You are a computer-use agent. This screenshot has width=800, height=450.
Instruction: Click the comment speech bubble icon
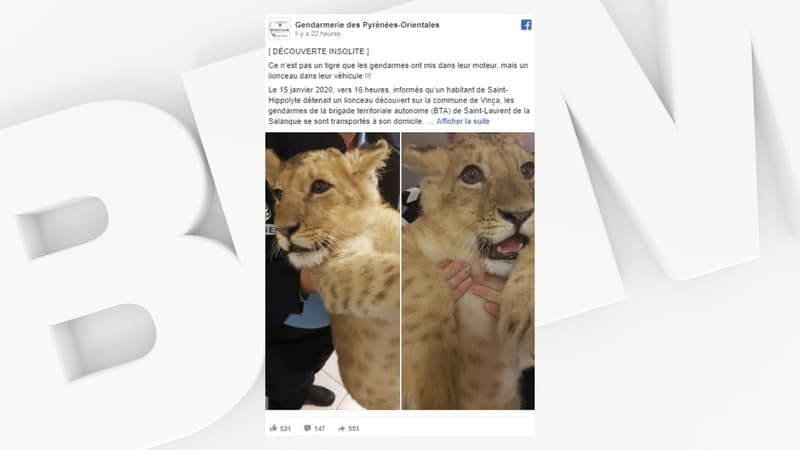coord(307,428)
